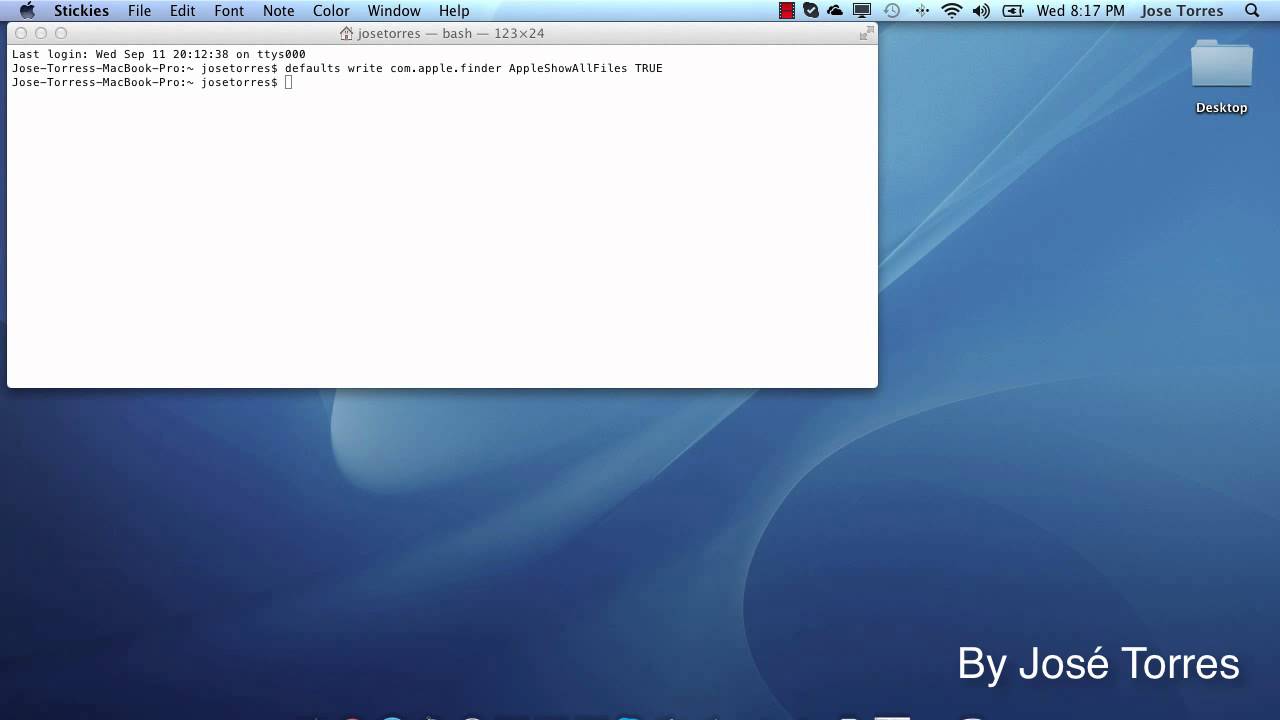
Task: Minimize the Terminal window
Action: [41, 33]
